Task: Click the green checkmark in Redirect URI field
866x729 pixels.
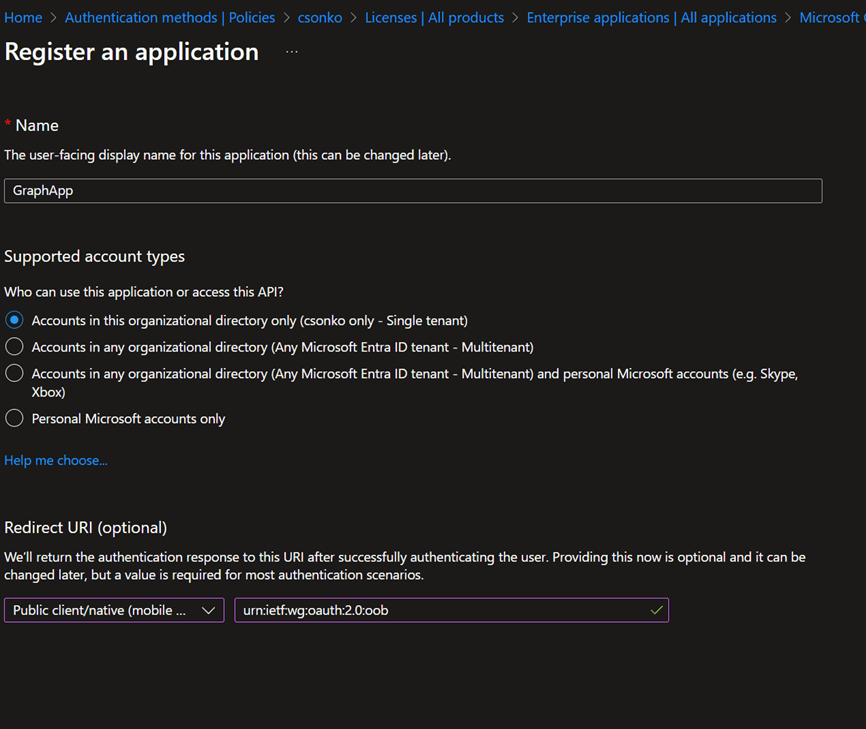Action: point(656,610)
